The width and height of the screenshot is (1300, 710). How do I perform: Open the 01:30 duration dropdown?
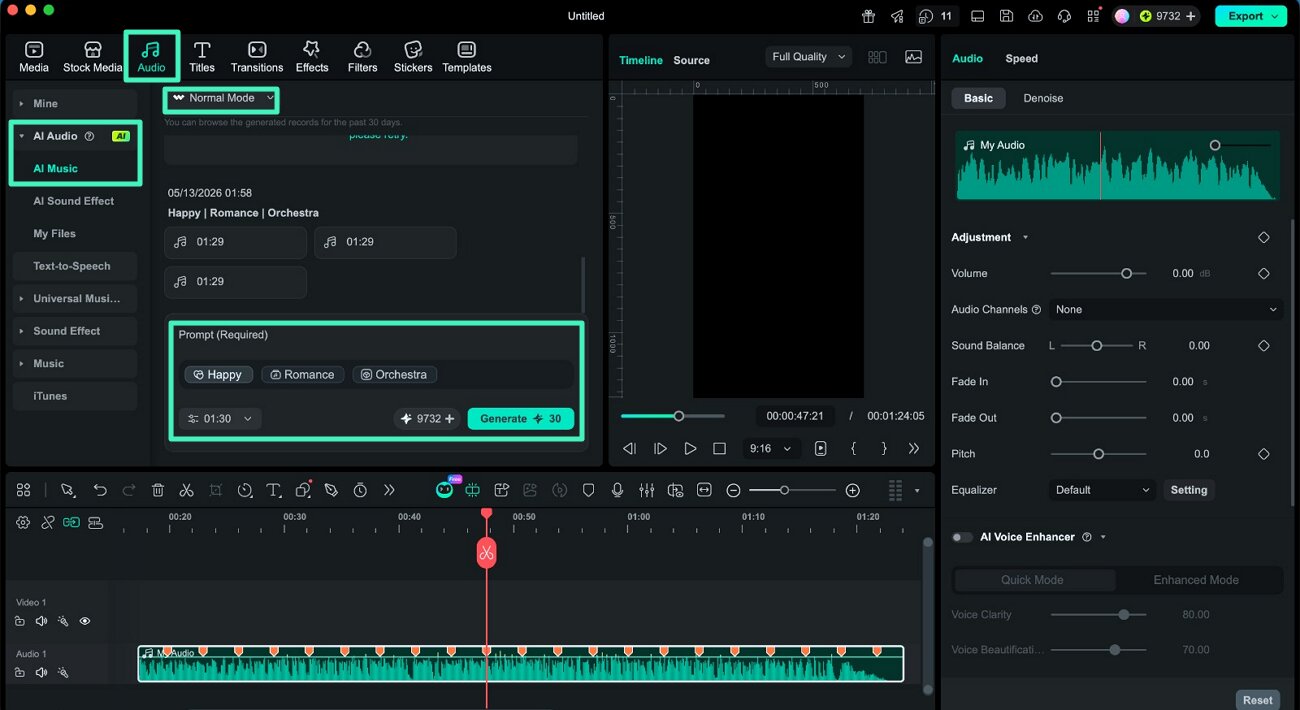[x=220, y=419]
